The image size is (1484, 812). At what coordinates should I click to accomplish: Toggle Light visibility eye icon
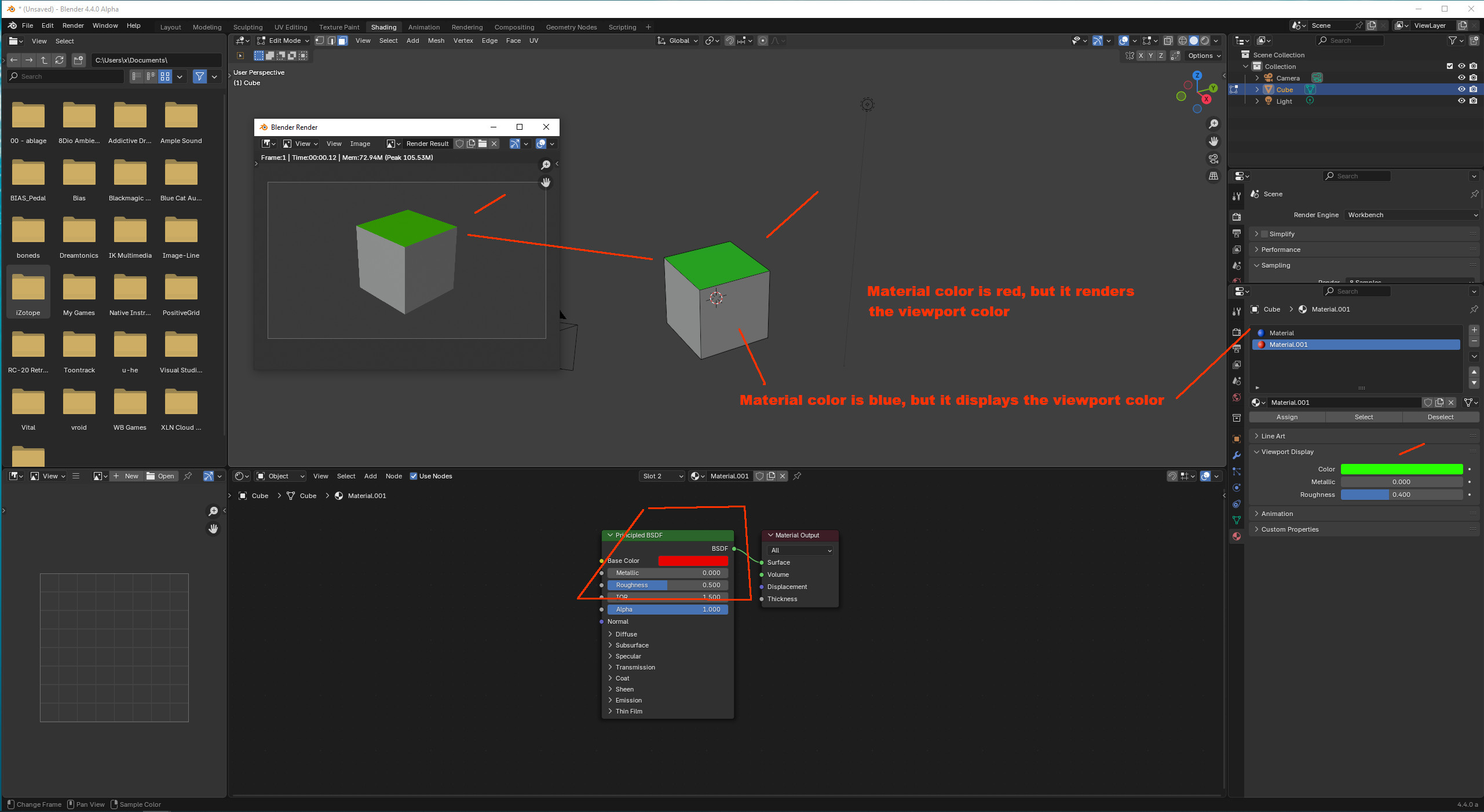(x=1461, y=101)
